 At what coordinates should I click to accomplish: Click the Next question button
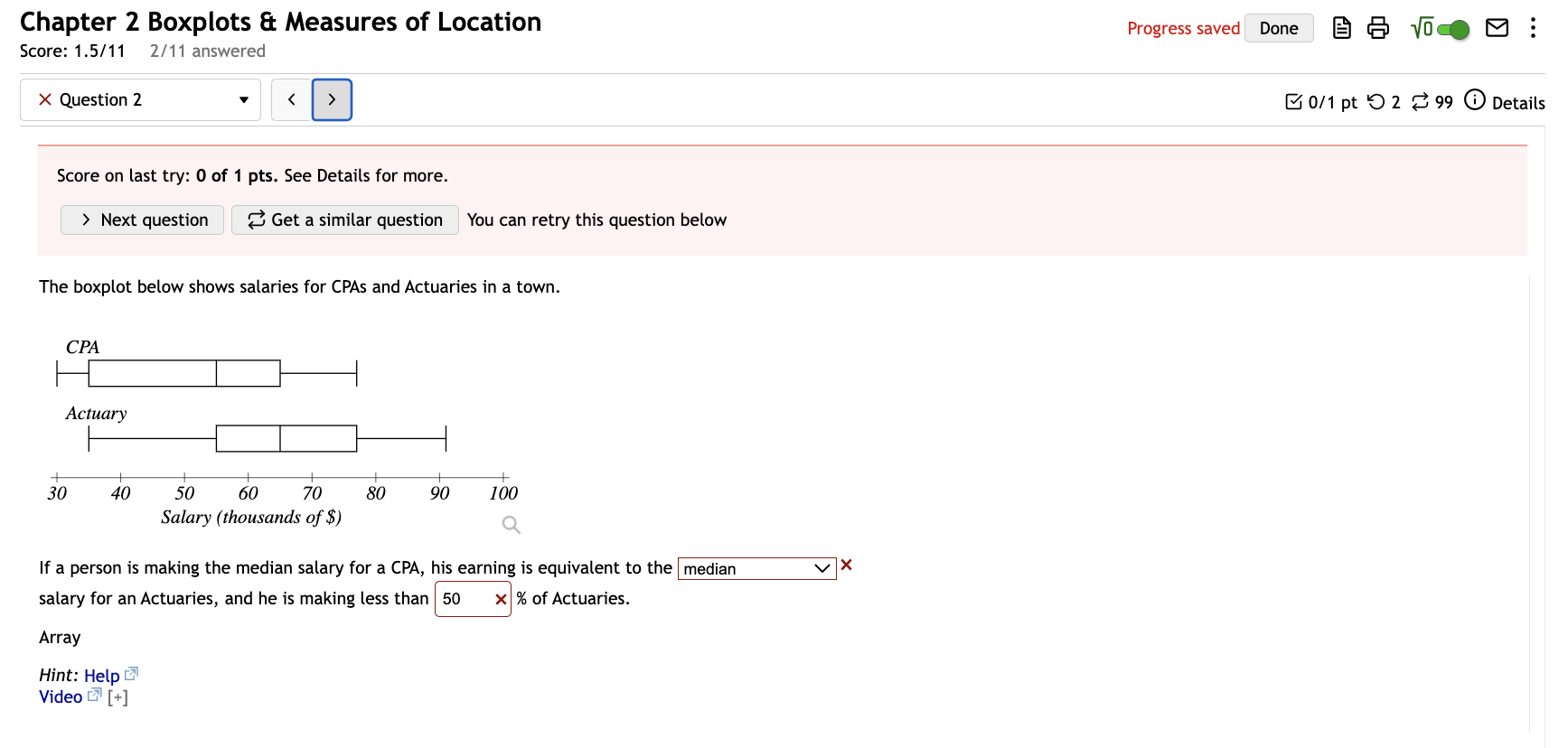point(142,220)
